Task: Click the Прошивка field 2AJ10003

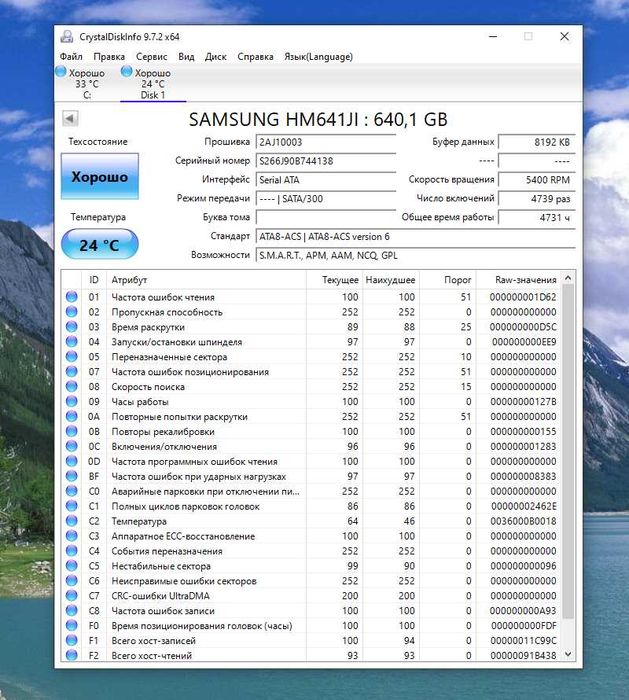Action: pyautogui.click(x=326, y=142)
